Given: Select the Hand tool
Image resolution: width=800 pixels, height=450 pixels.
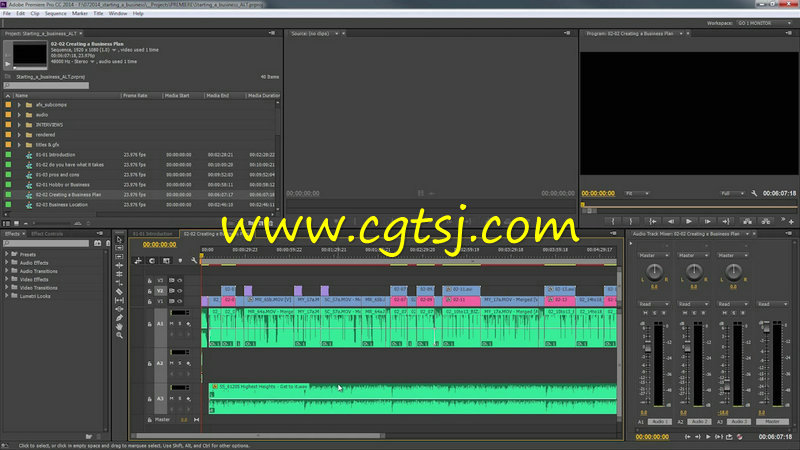Looking at the screenshot, I should pyautogui.click(x=119, y=327).
